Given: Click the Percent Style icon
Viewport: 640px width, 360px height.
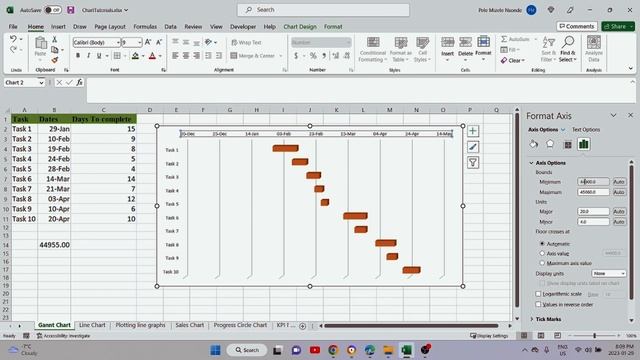Looking at the screenshot, I should [313, 56].
